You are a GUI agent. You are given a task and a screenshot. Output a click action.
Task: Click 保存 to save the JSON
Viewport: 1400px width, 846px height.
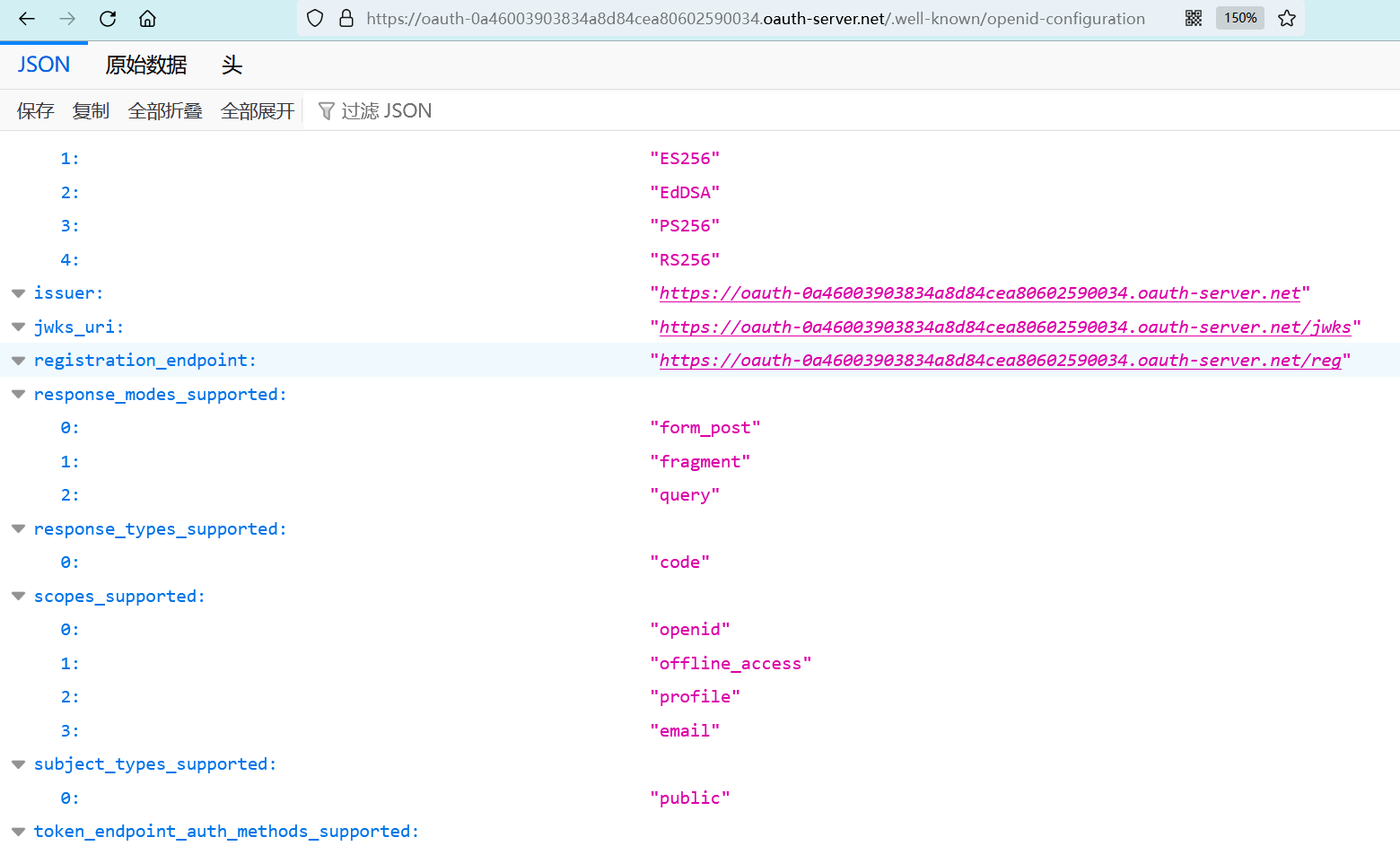point(35,111)
